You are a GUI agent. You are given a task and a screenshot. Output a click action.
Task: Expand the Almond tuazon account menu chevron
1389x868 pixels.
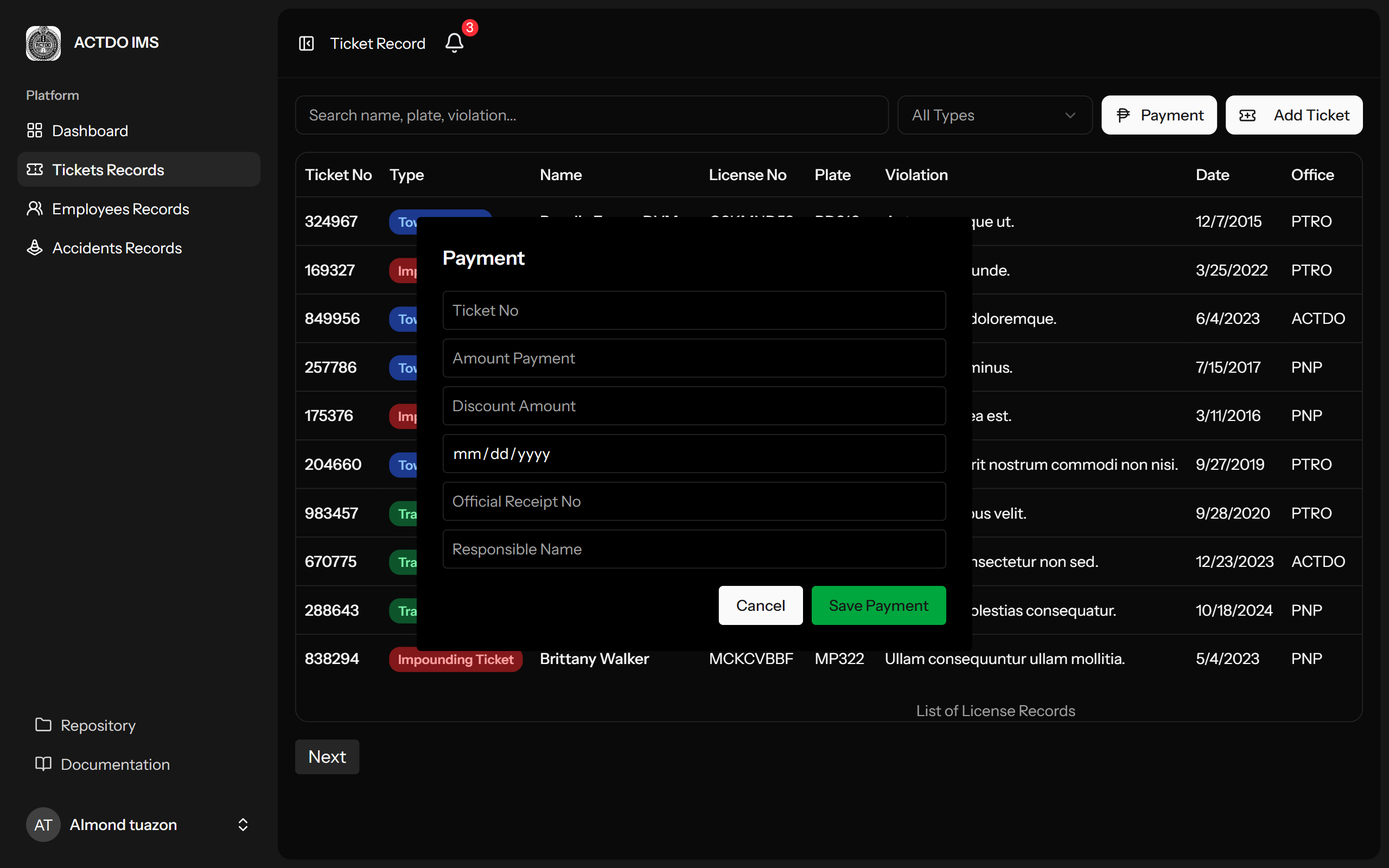[x=243, y=825]
